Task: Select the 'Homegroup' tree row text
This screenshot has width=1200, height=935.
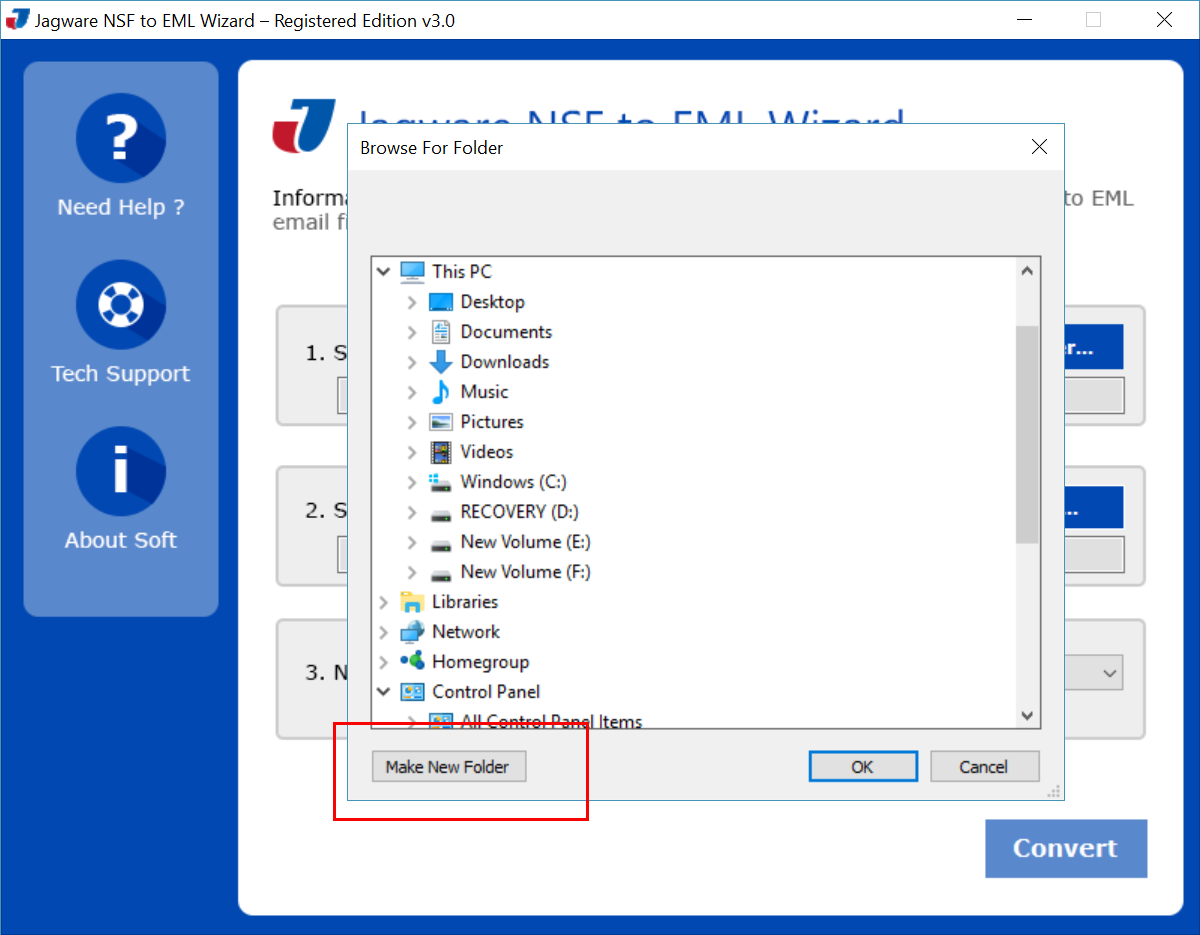Action: coord(480,662)
